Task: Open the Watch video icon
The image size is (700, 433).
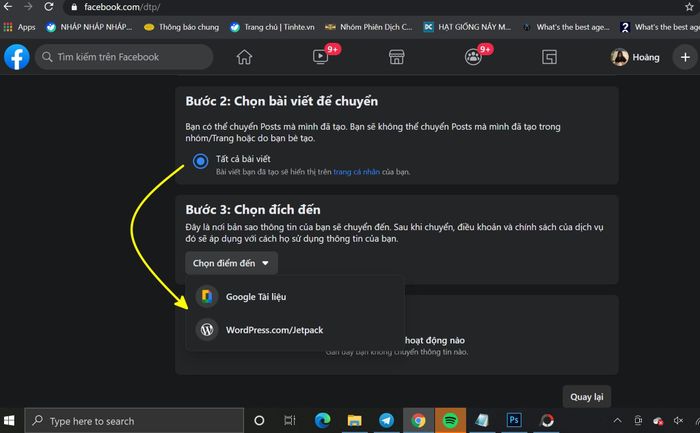Action: tap(321, 57)
